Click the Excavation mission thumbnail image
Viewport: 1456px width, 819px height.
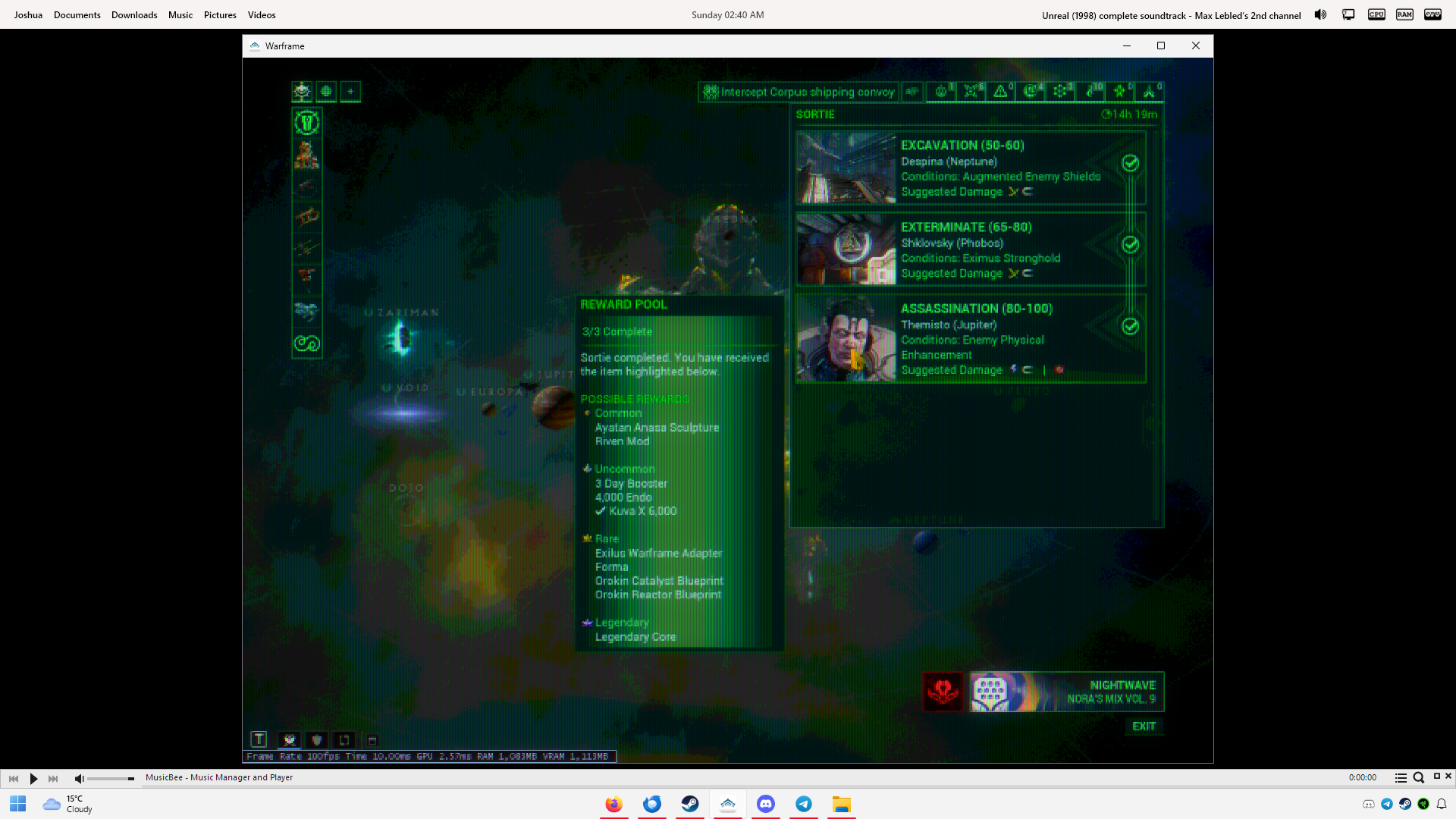click(846, 168)
